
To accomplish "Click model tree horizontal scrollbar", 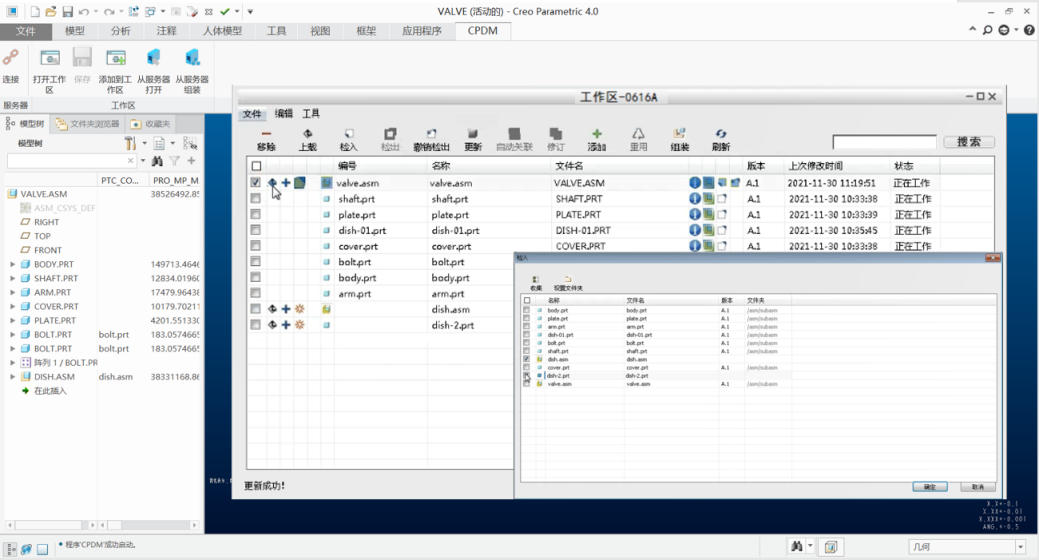I will tap(51, 525).
